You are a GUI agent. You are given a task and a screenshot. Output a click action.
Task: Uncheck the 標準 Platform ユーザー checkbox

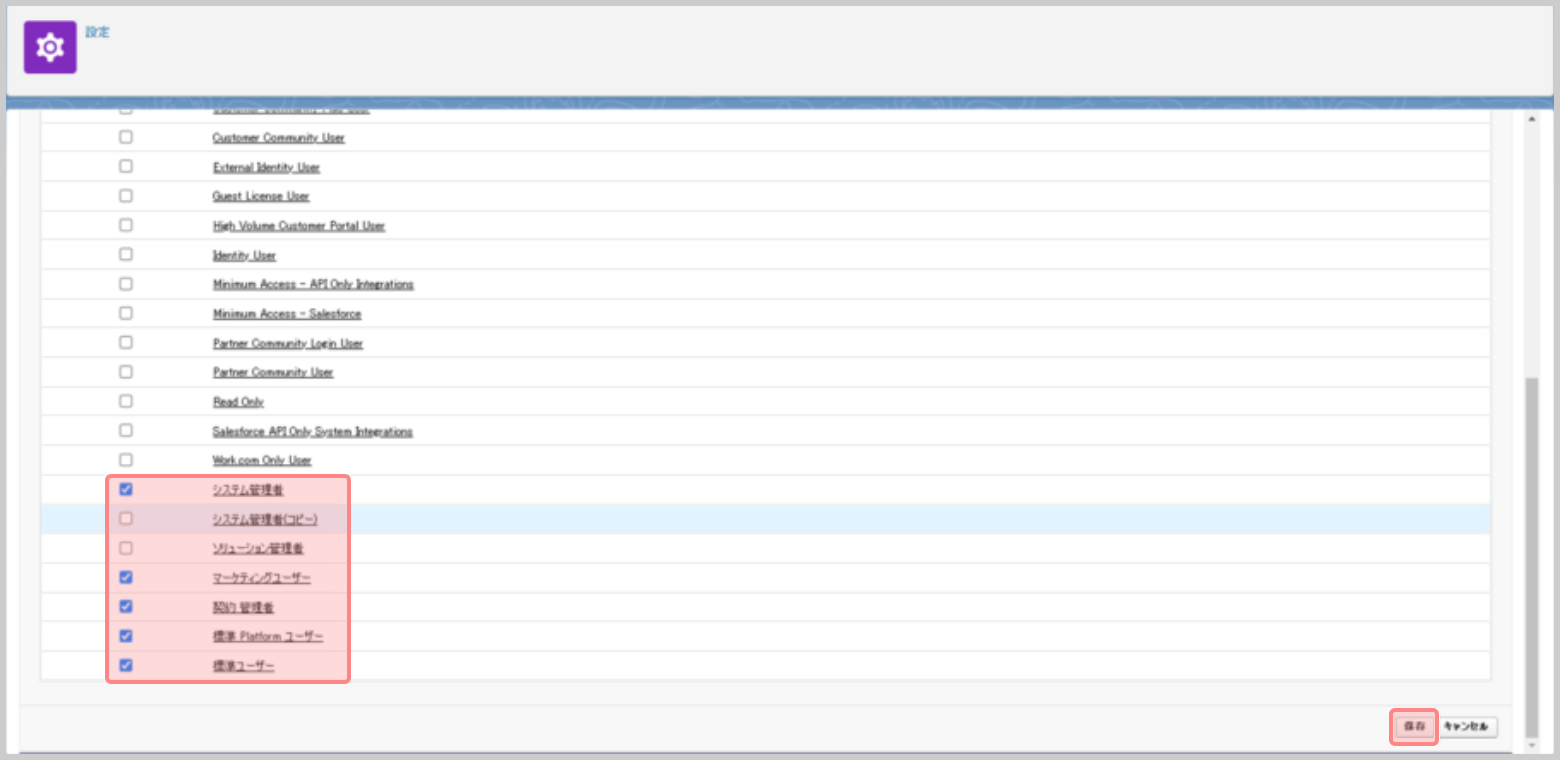pos(126,636)
